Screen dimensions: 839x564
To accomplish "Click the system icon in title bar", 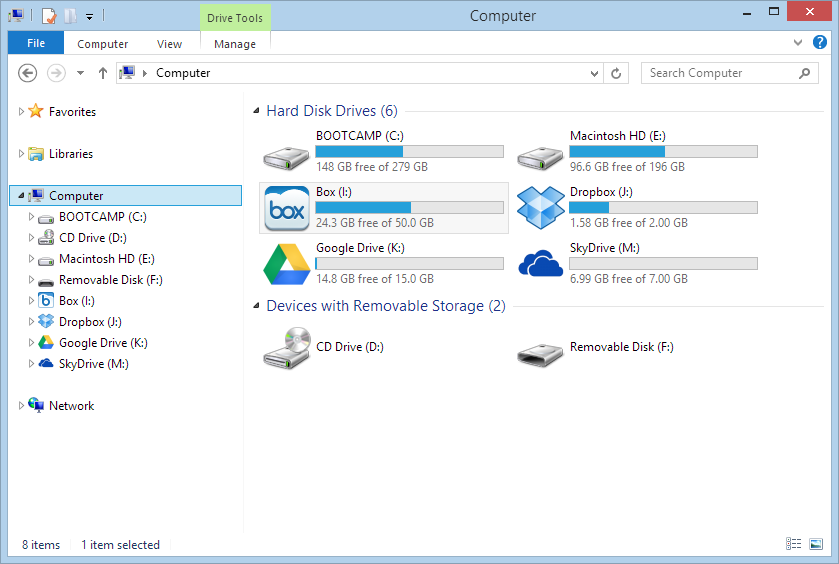I will (17, 16).
